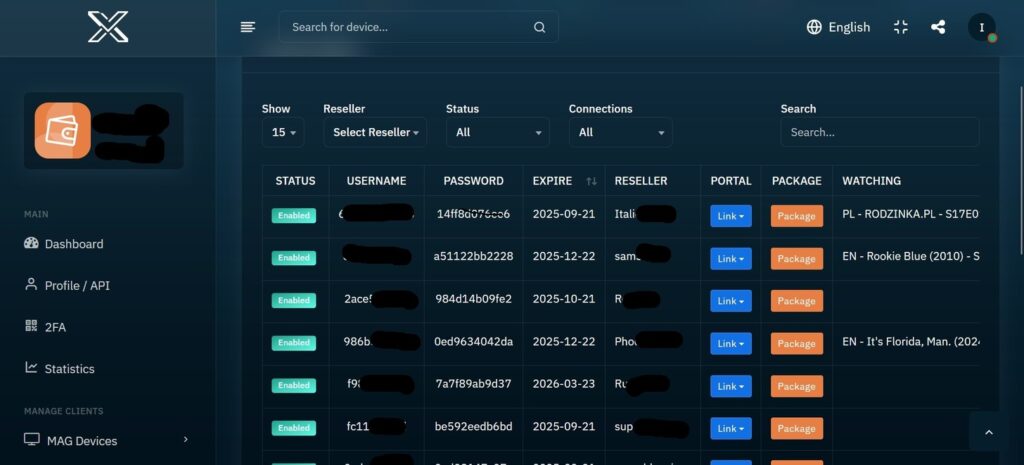This screenshot has width=1024, height=465.
Task: Open Link dropdown for password be592eedb6bd row
Action: pos(731,428)
